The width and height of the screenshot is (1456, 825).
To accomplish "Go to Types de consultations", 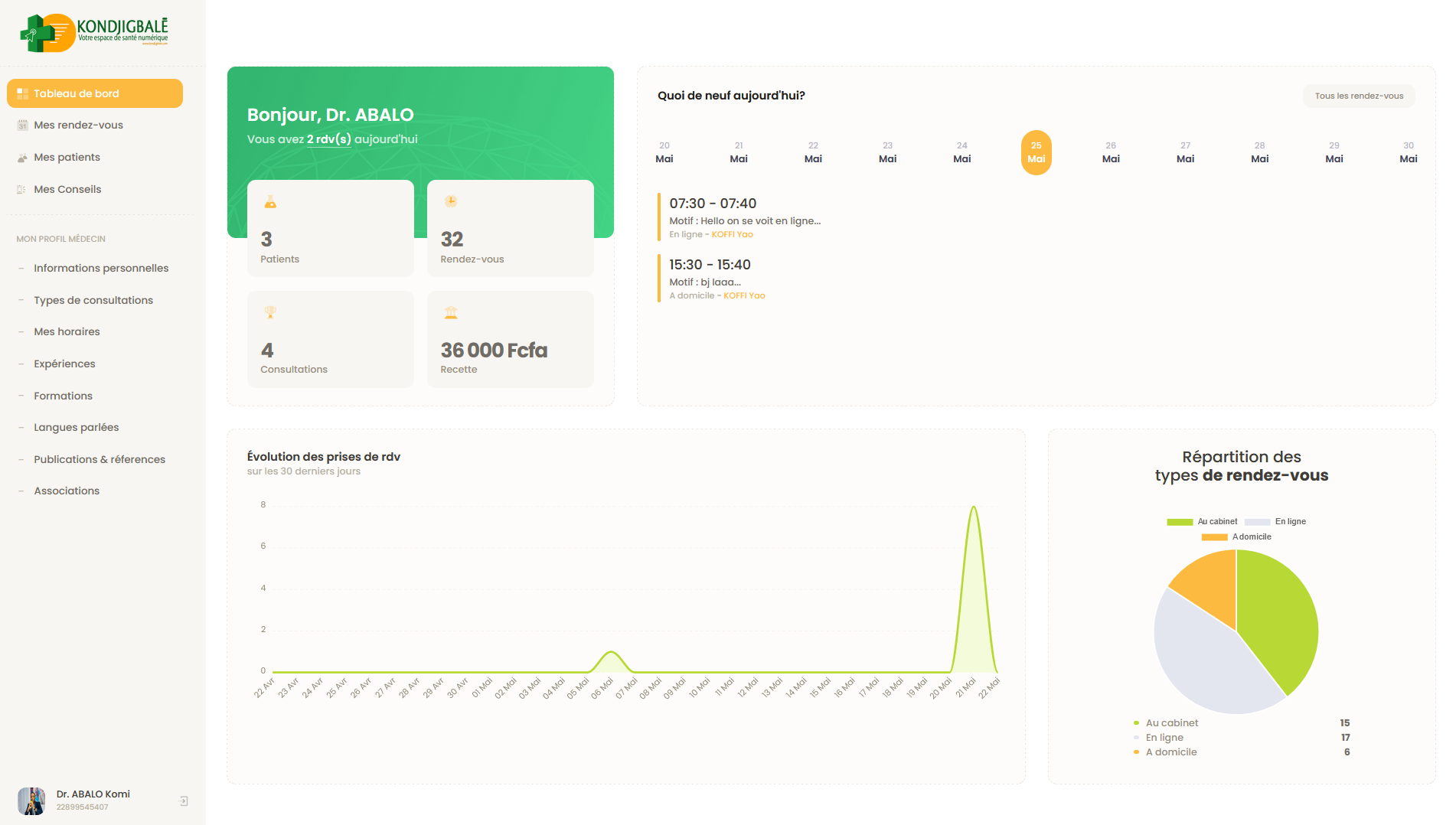I will coord(93,300).
